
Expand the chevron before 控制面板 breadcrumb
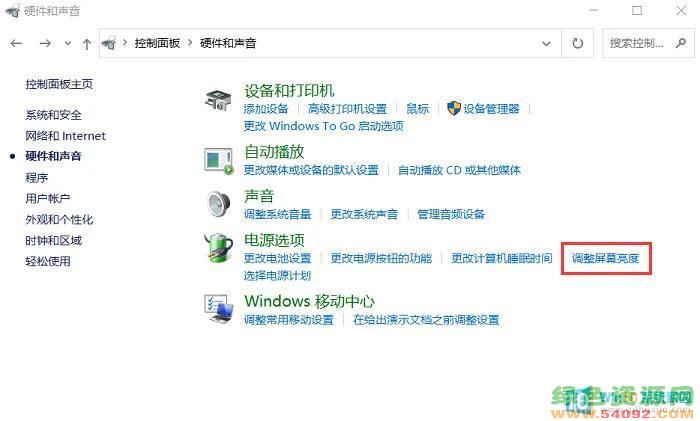coord(125,43)
